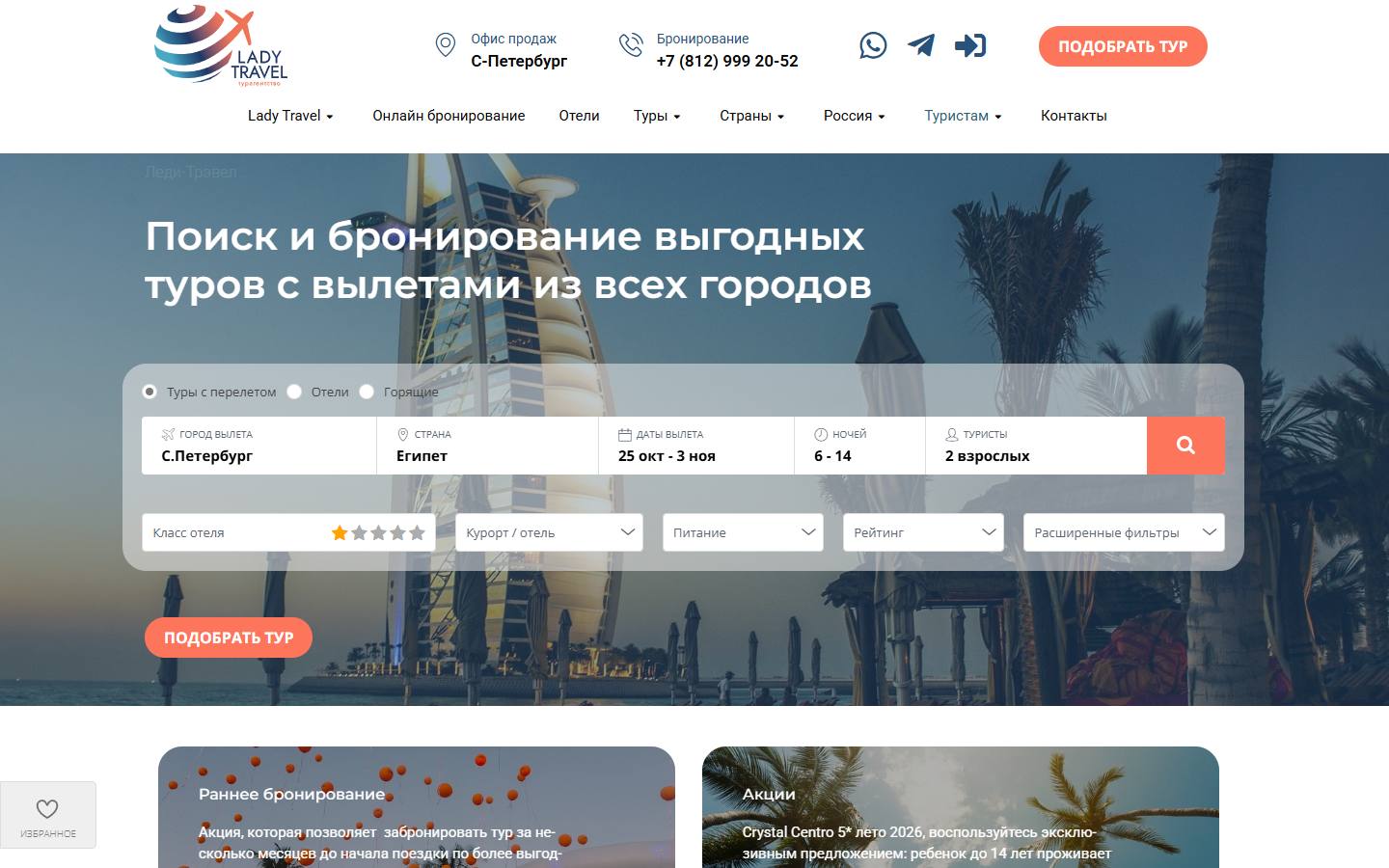Open the WhatsApp chat icon
The height and width of the screenshot is (868, 1389).
point(873,45)
